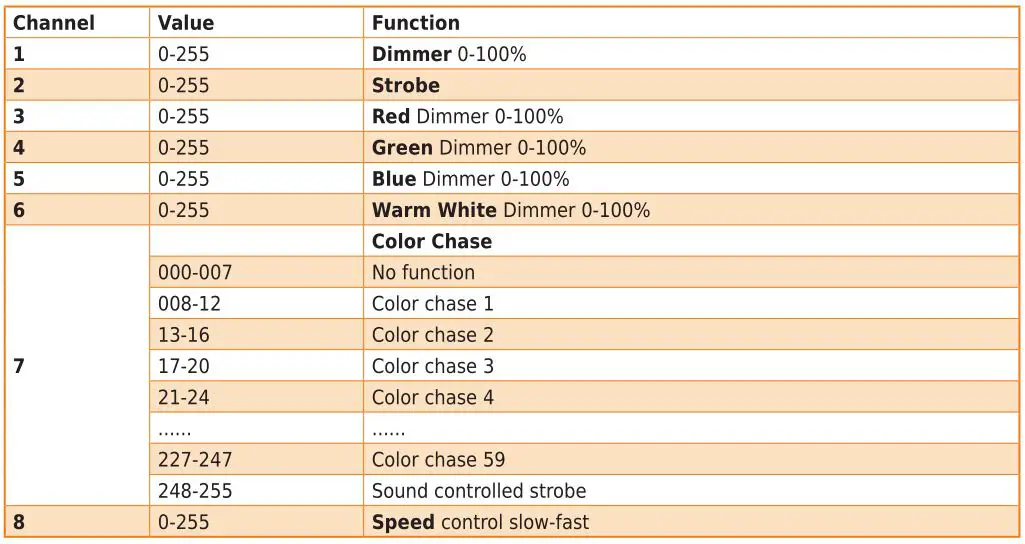Click channel 2's bold "Strobe" function cell
Screen dimensions: 1025x544
(406, 85)
